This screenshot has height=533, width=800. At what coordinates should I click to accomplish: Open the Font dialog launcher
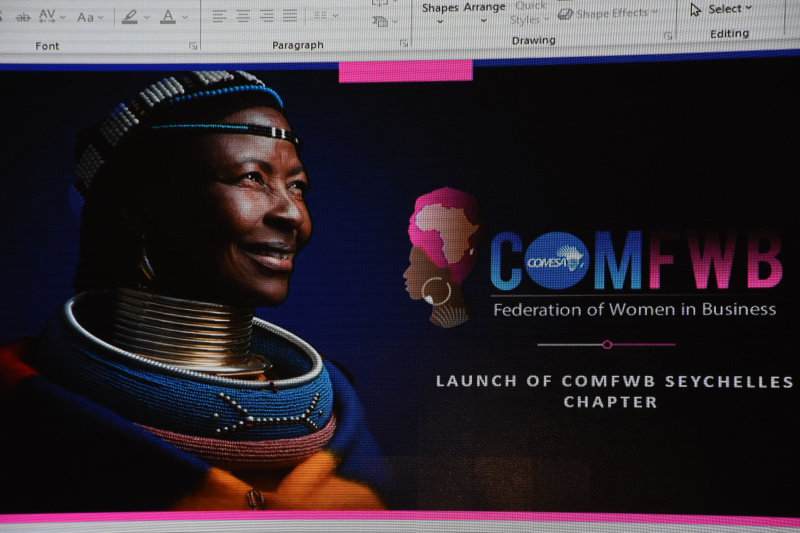pos(193,46)
